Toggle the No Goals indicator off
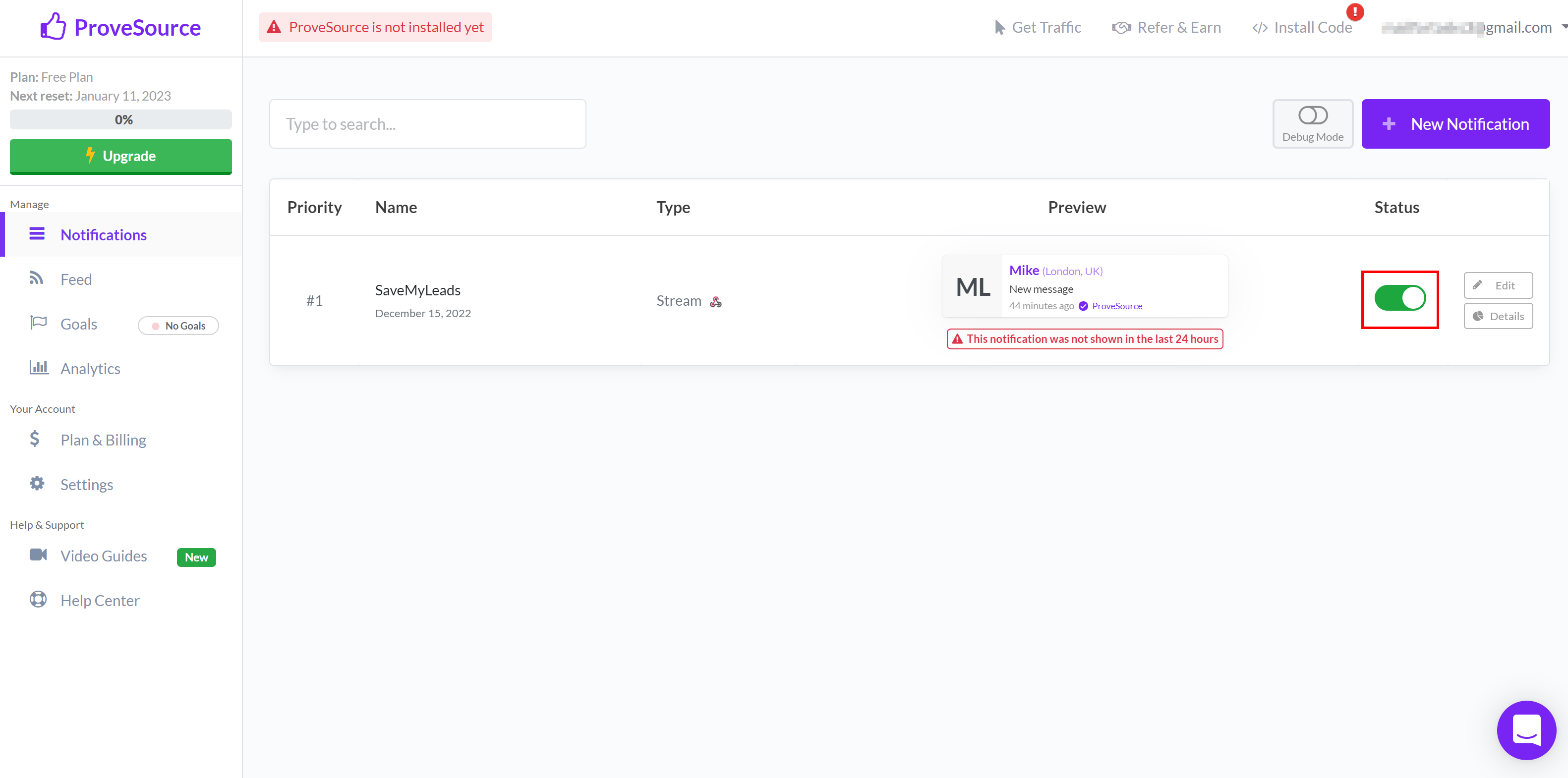The height and width of the screenshot is (778, 1568). click(x=178, y=325)
